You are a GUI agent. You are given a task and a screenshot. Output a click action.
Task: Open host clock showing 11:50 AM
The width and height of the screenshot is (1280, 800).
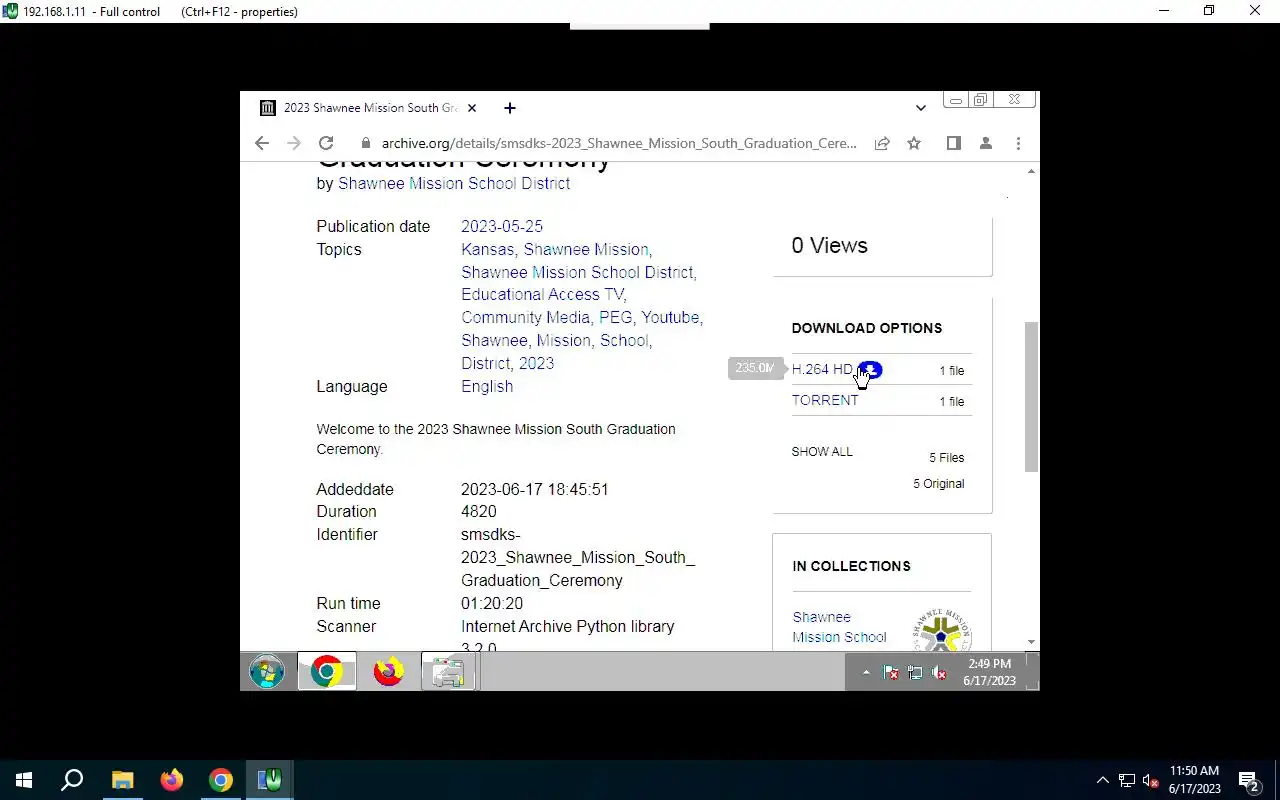click(1195, 780)
